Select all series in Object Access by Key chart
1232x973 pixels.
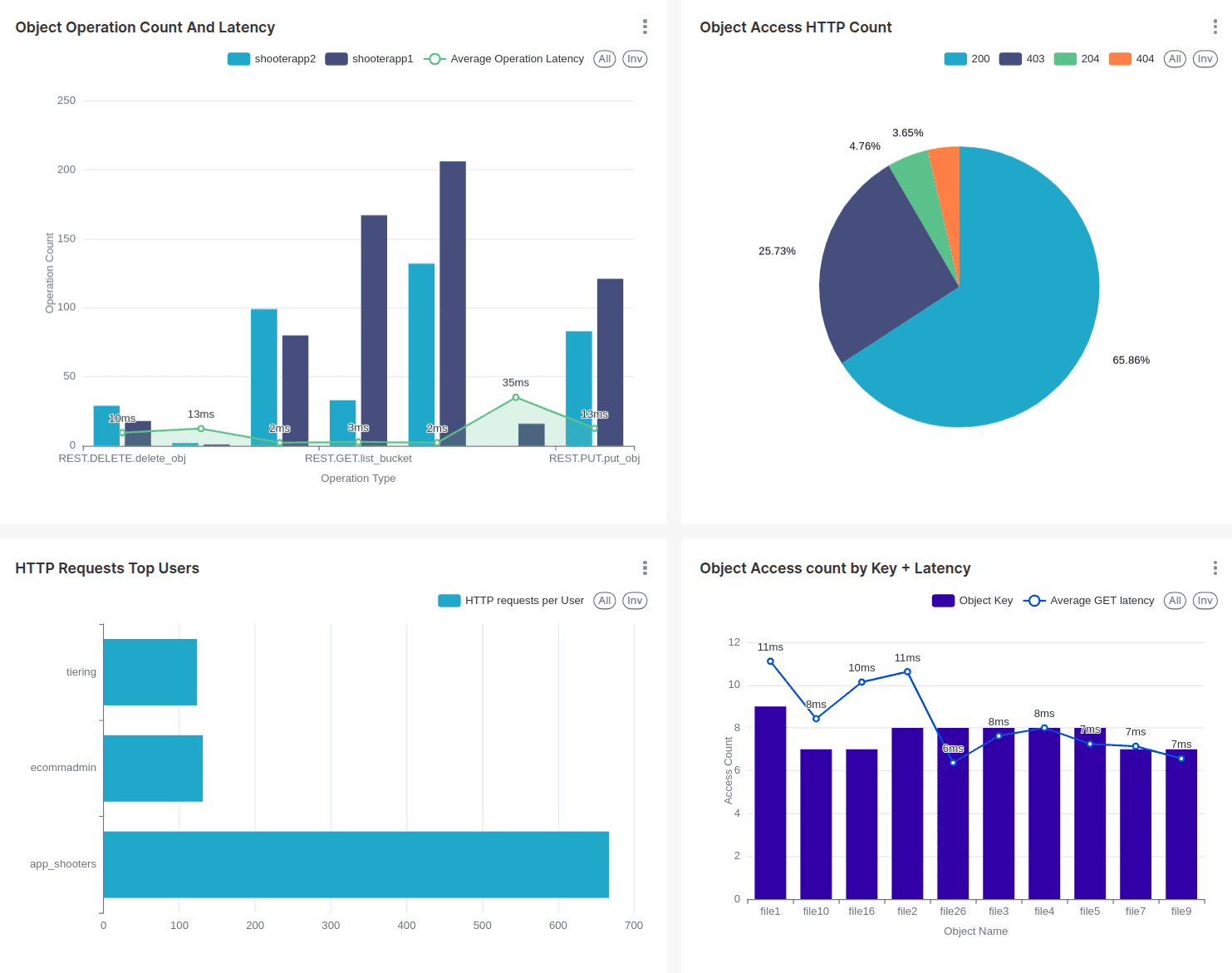[1175, 601]
